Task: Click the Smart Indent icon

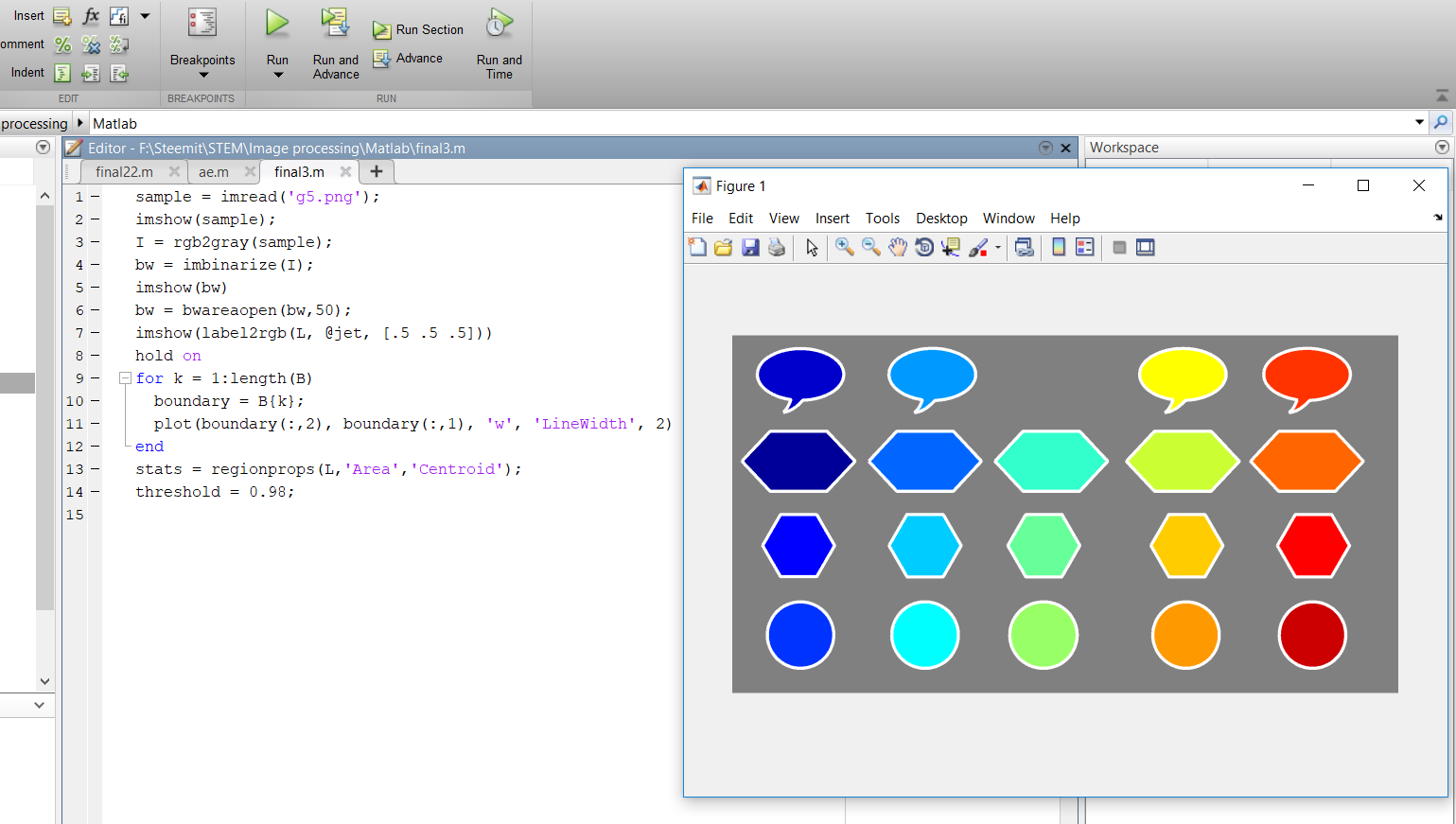Action: pyautogui.click(x=62, y=73)
